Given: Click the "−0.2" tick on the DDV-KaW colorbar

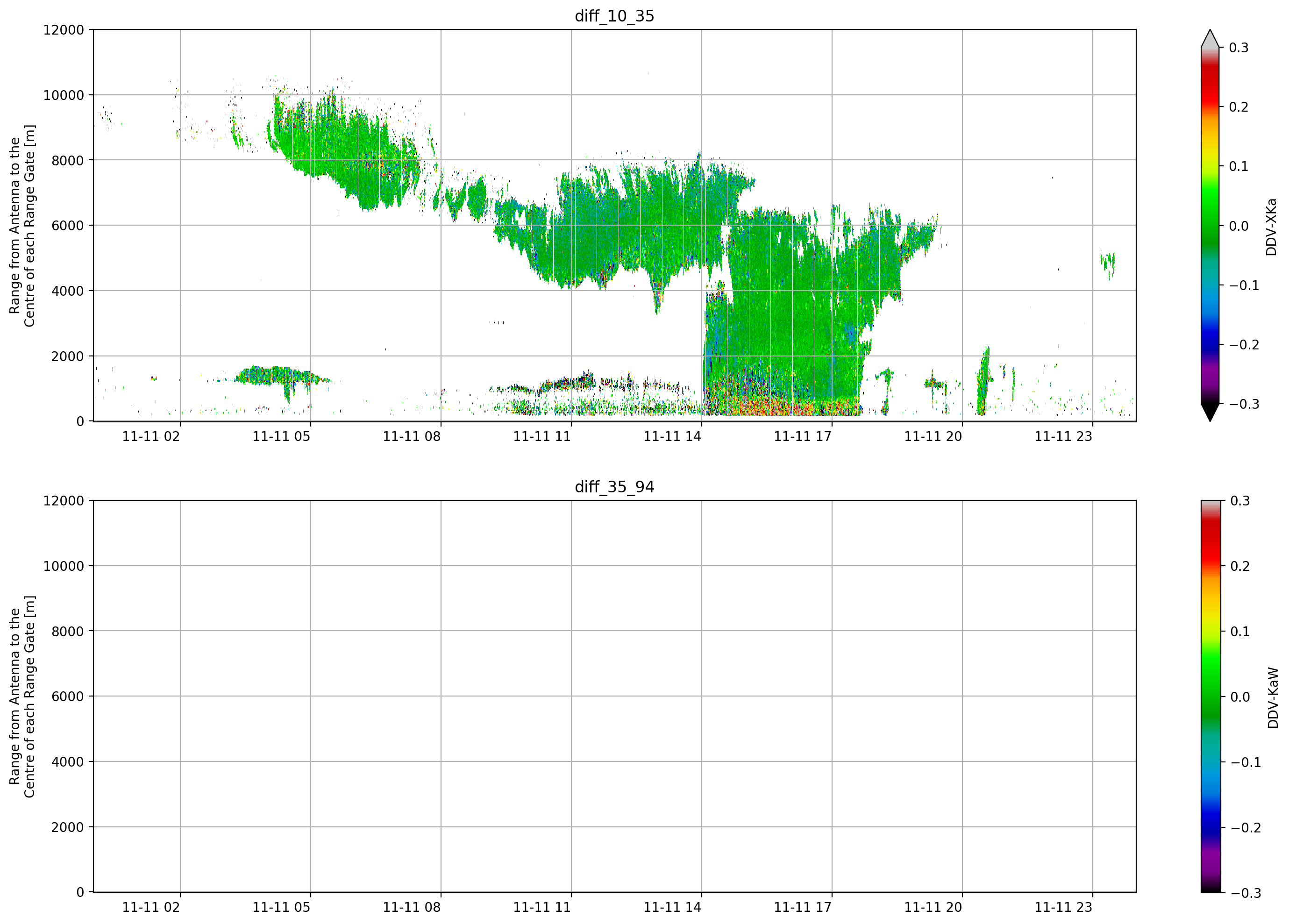Looking at the screenshot, I should 1246,827.
